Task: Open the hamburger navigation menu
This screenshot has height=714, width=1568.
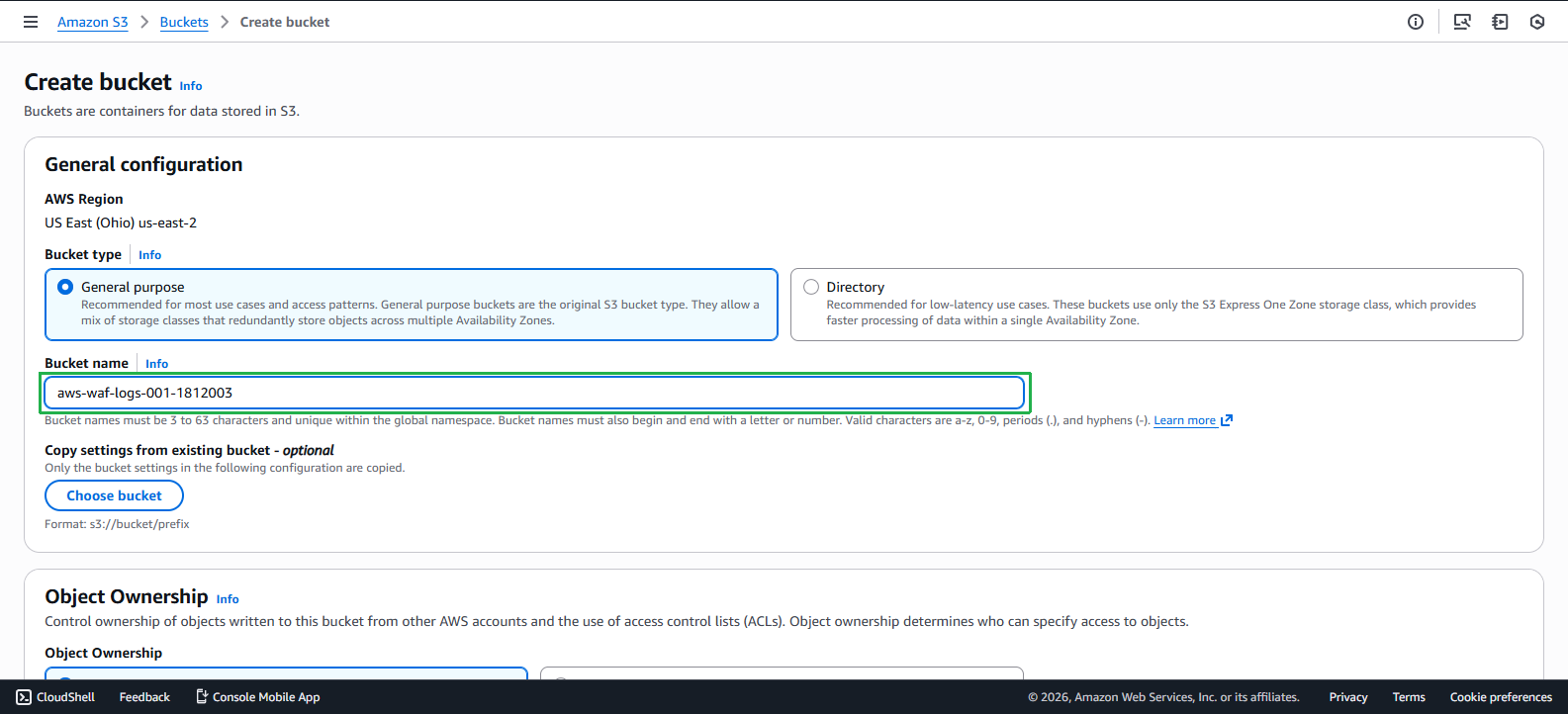Action: (31, 22)
